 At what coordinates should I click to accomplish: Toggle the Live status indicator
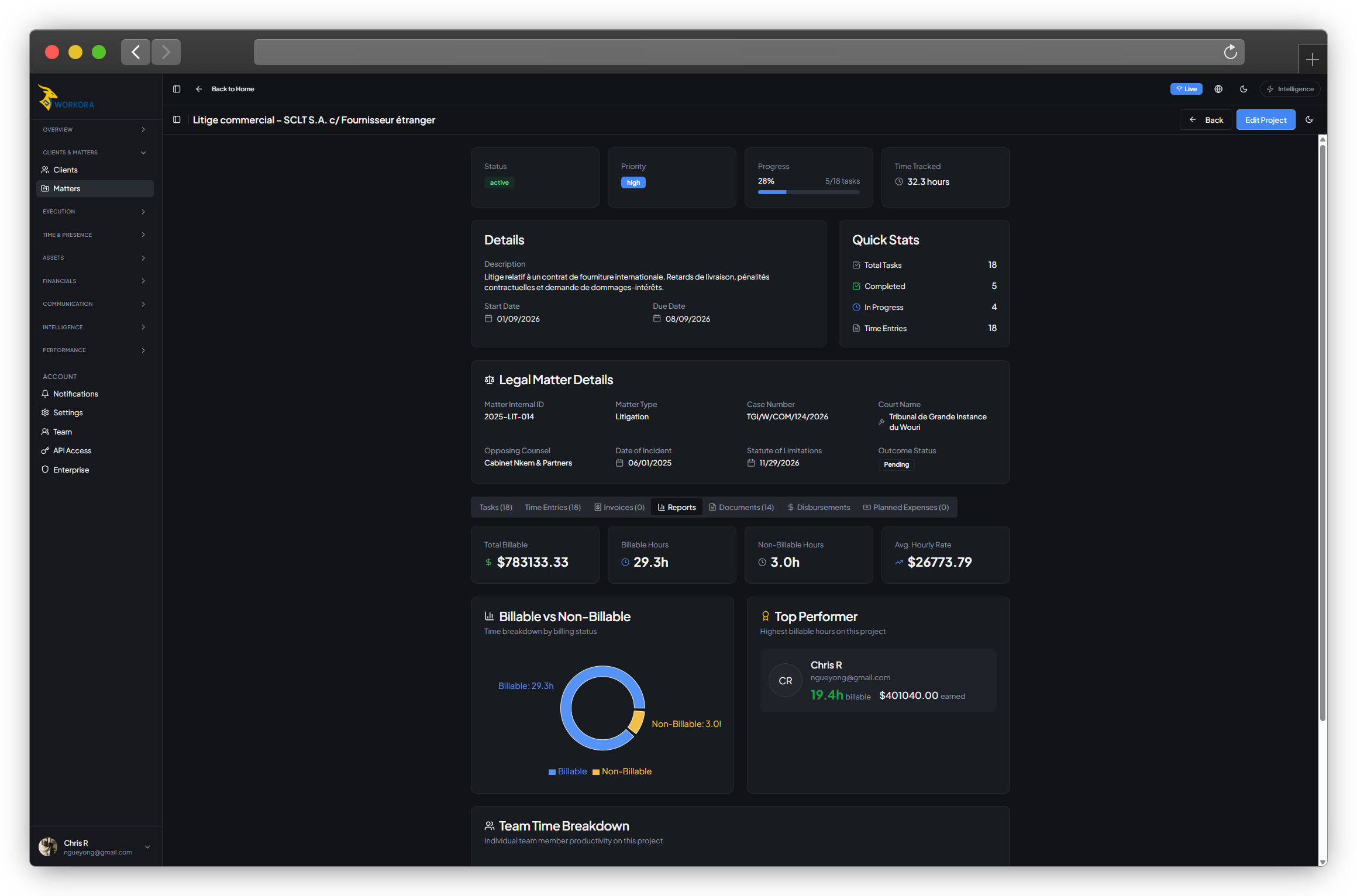point(1186,88)
